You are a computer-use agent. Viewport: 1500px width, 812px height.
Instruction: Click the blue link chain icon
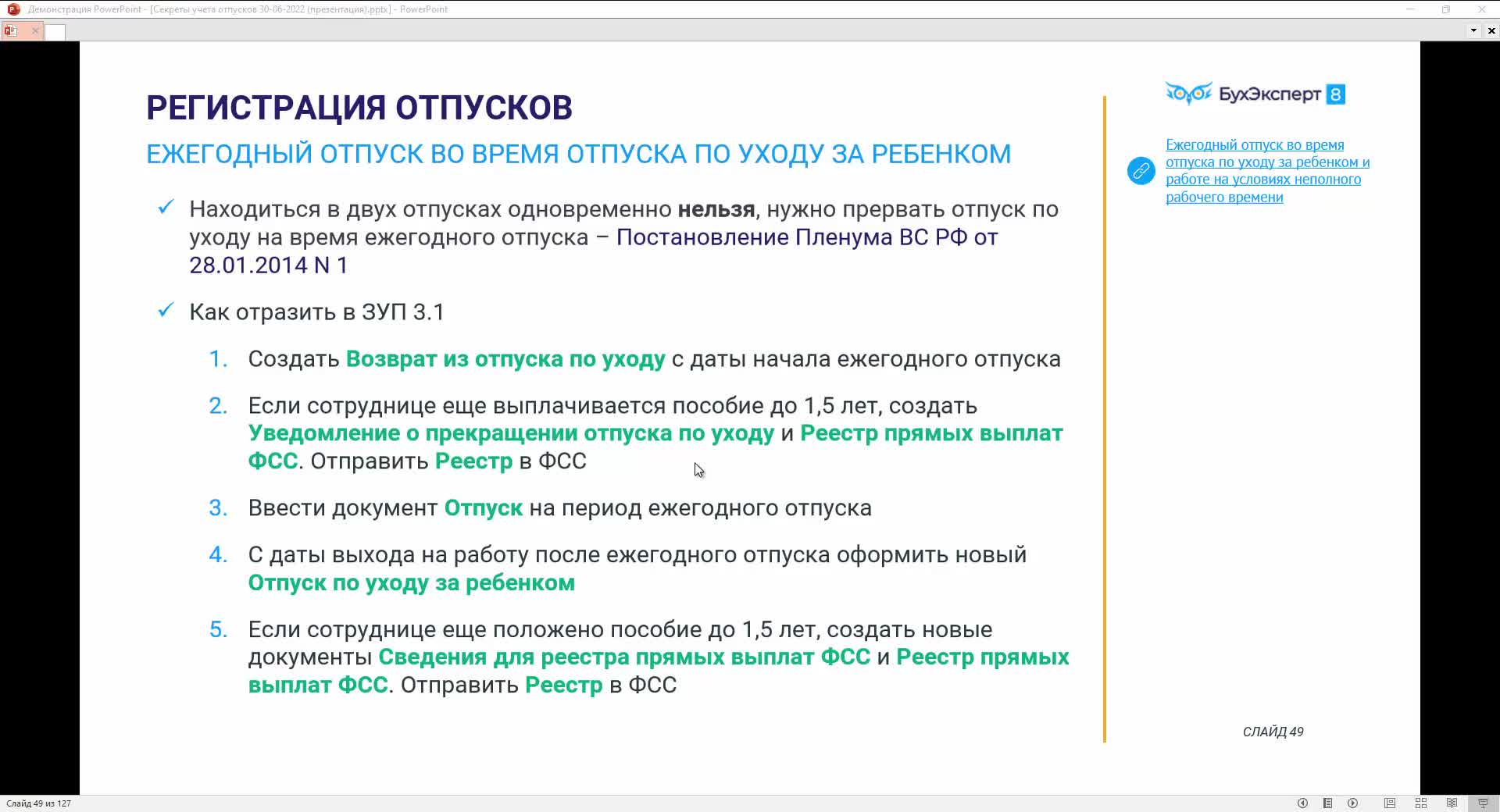(x=1141, y=171)
